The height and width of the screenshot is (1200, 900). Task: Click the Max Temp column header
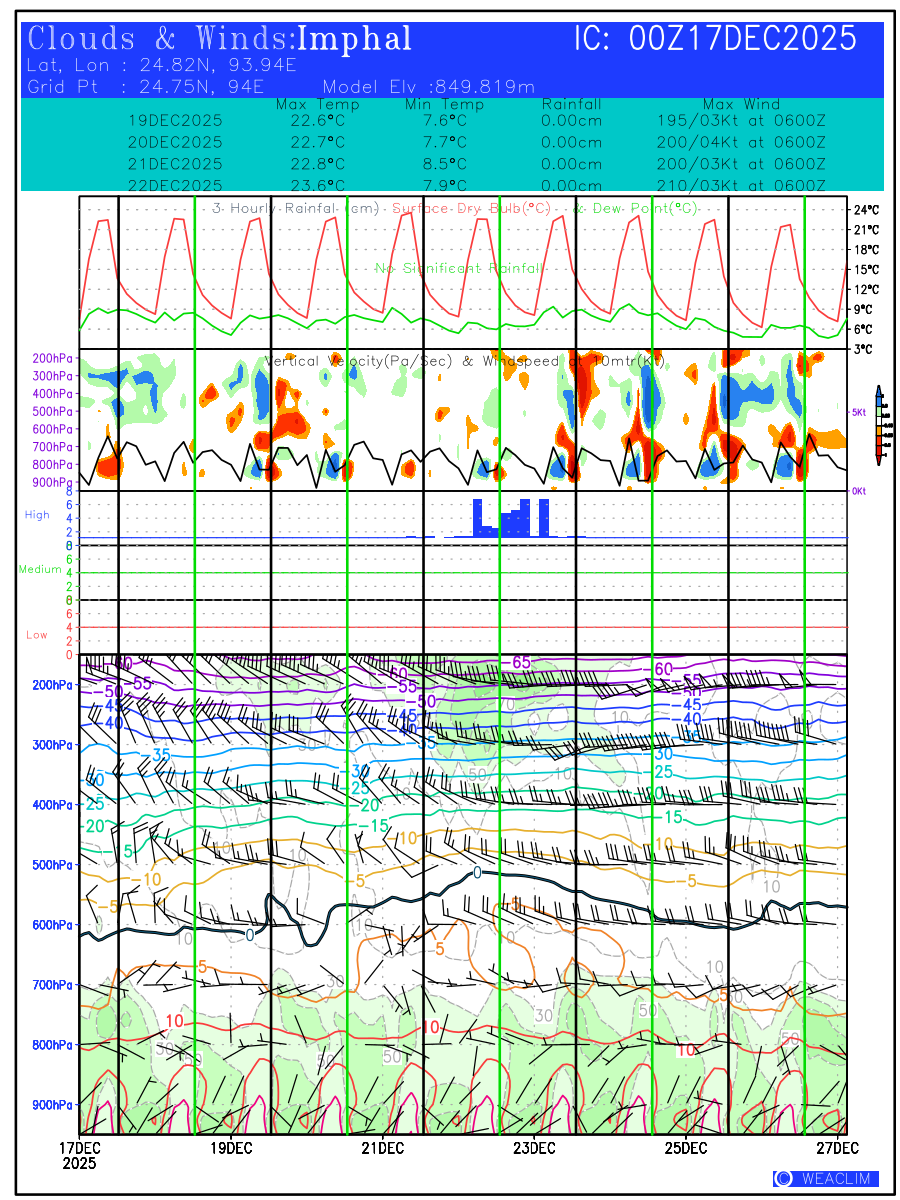tap(317, 105)
